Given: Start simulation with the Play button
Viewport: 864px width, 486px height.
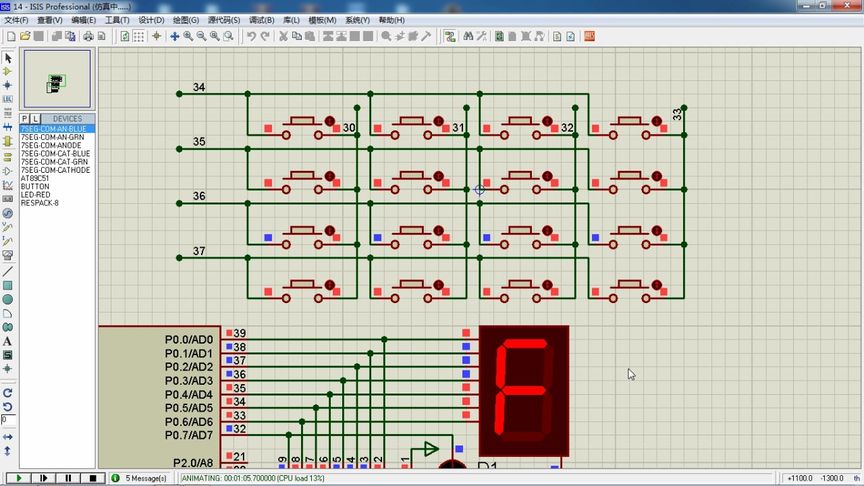Looking at the screenshot, I should (x=18, y=478).
